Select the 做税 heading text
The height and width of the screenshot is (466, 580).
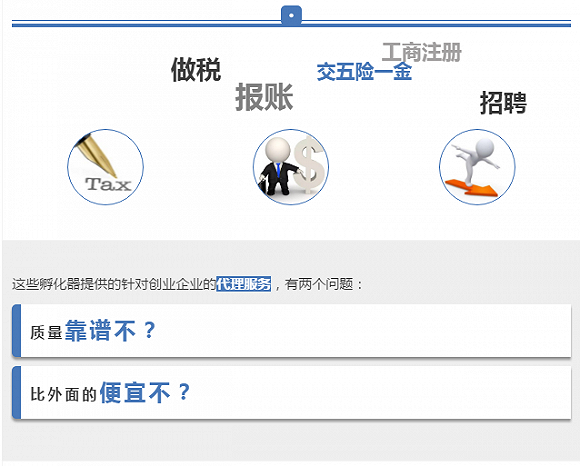pos(196,69)
